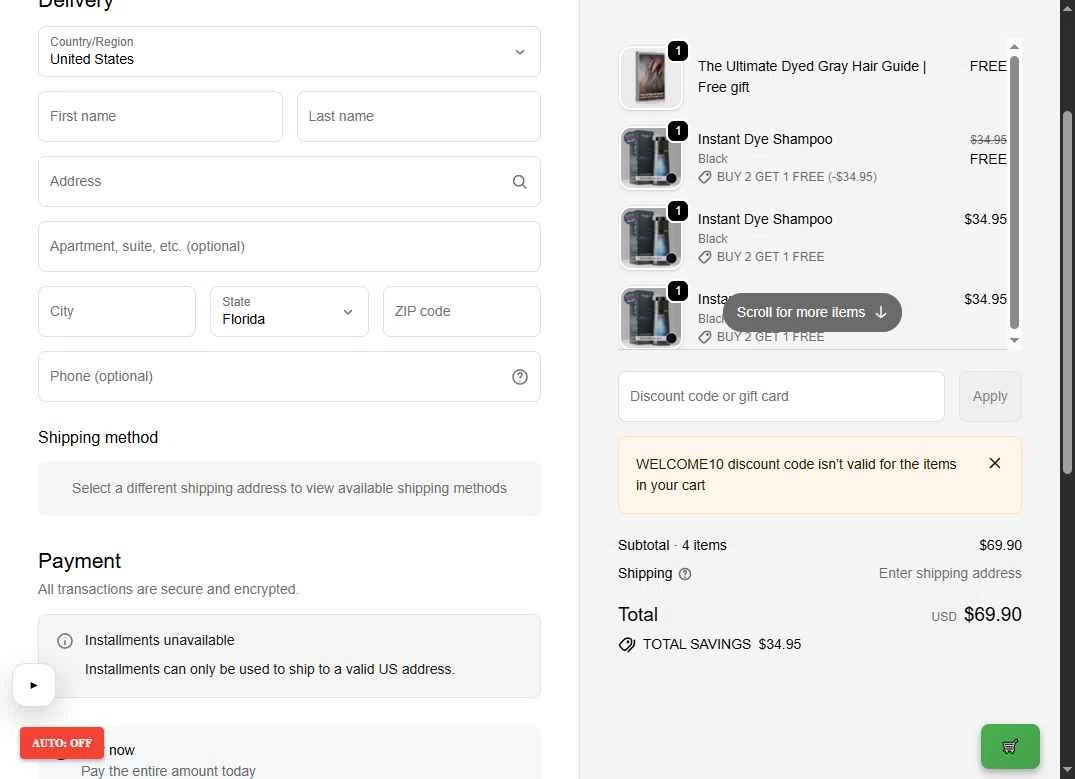Click cart list scroll up arrow
This screenshot has width=1075, height=779.
click(1014, 47)
